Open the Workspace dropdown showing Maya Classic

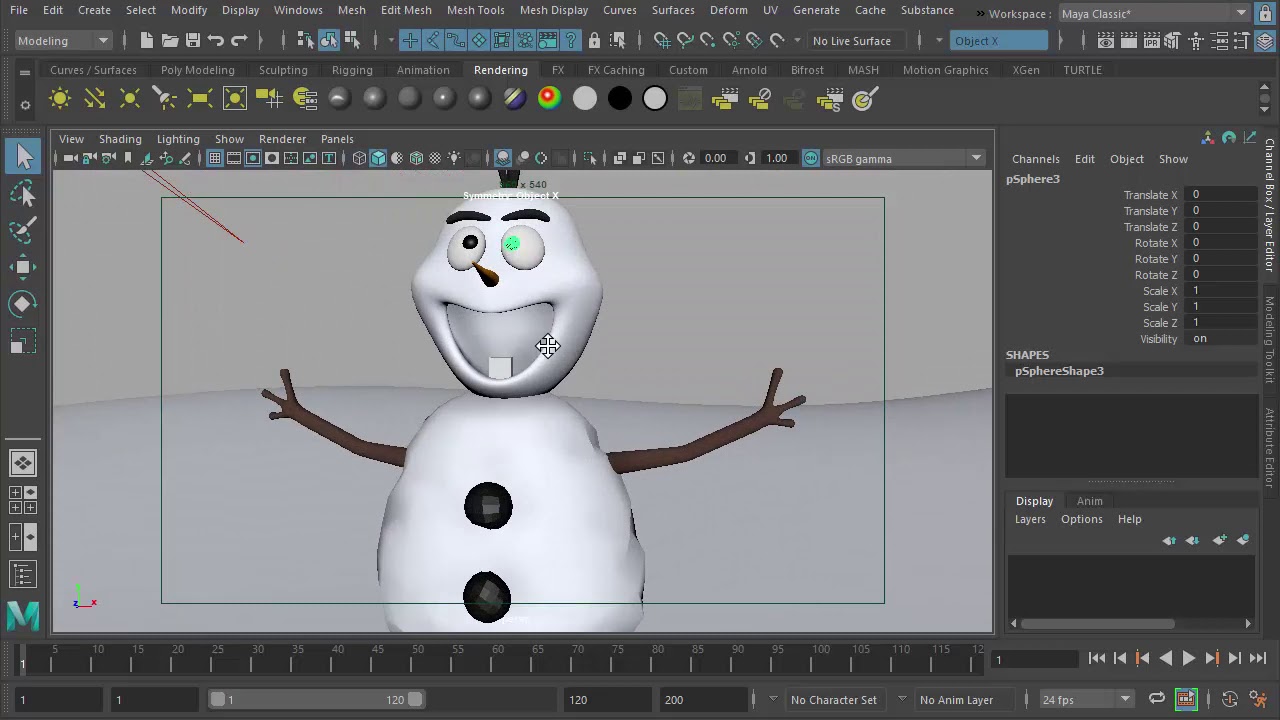click(1154, 14)
